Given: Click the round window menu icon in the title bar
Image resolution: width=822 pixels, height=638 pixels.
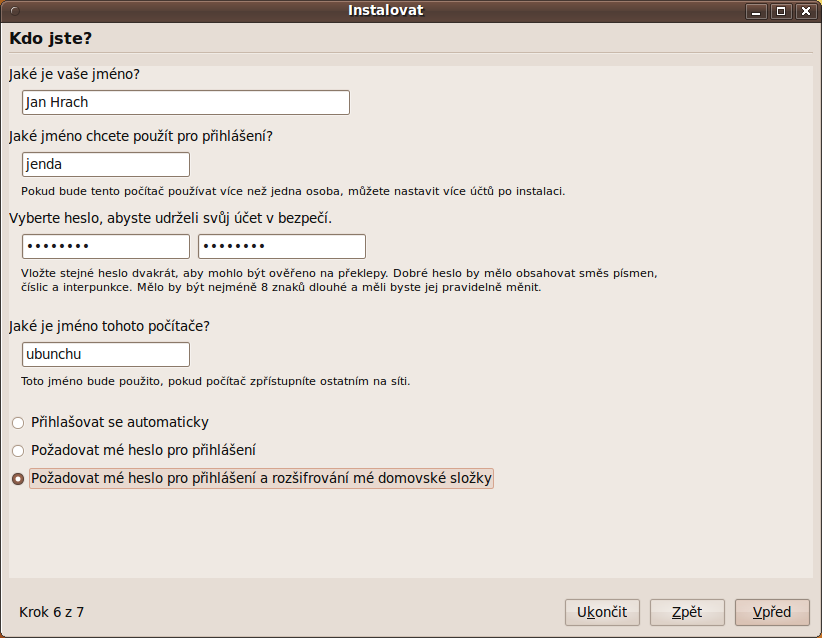Looking at the screenshot, I should (15, 11).
